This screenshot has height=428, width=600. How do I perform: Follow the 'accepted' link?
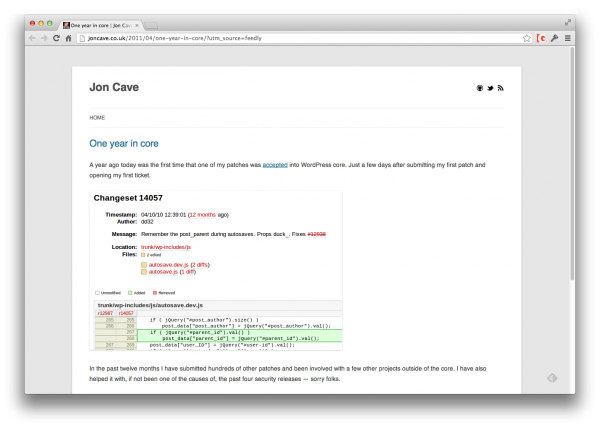tap(275, 165)
